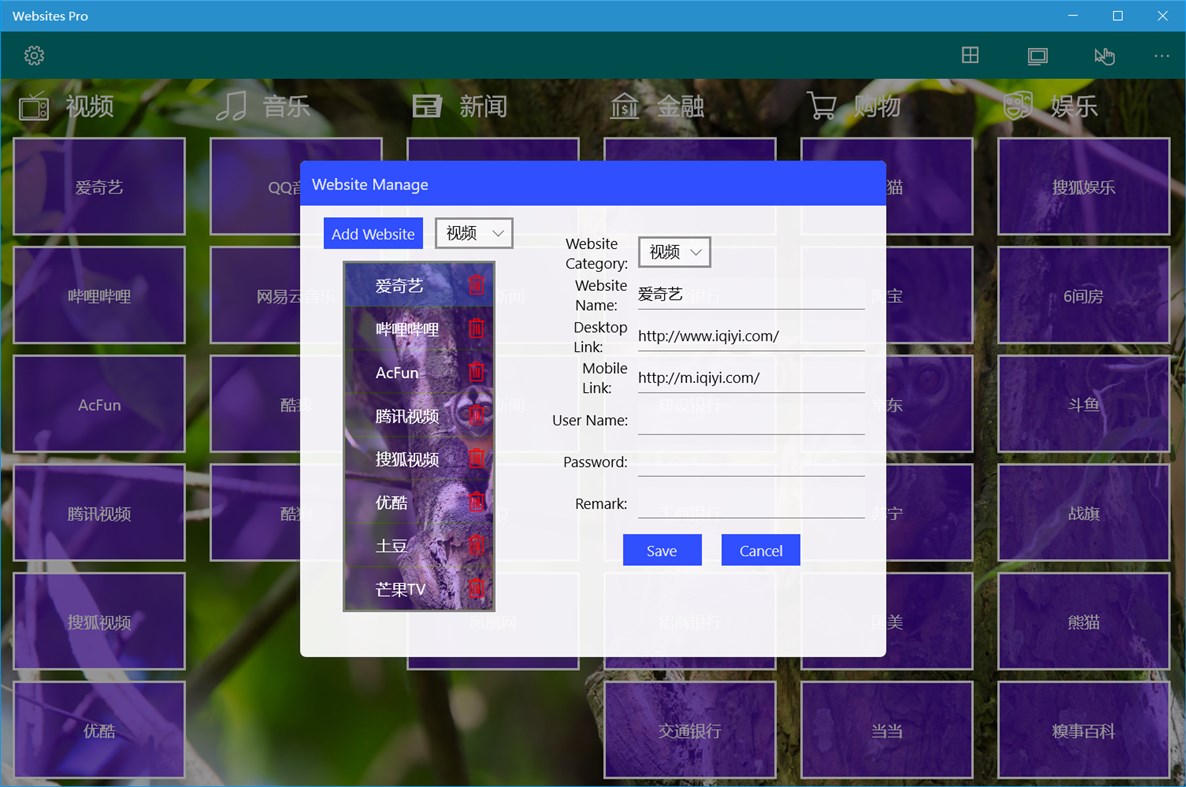
Task: Select 搜狐视频 in the website list
Action: (419, 459)
